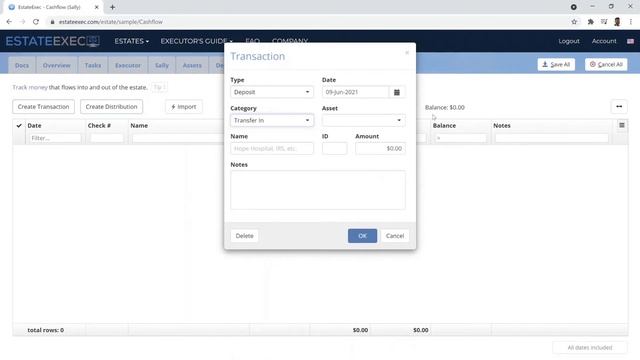Switch to the Assets tab
The image size is (640, 360).
point(192,65)
